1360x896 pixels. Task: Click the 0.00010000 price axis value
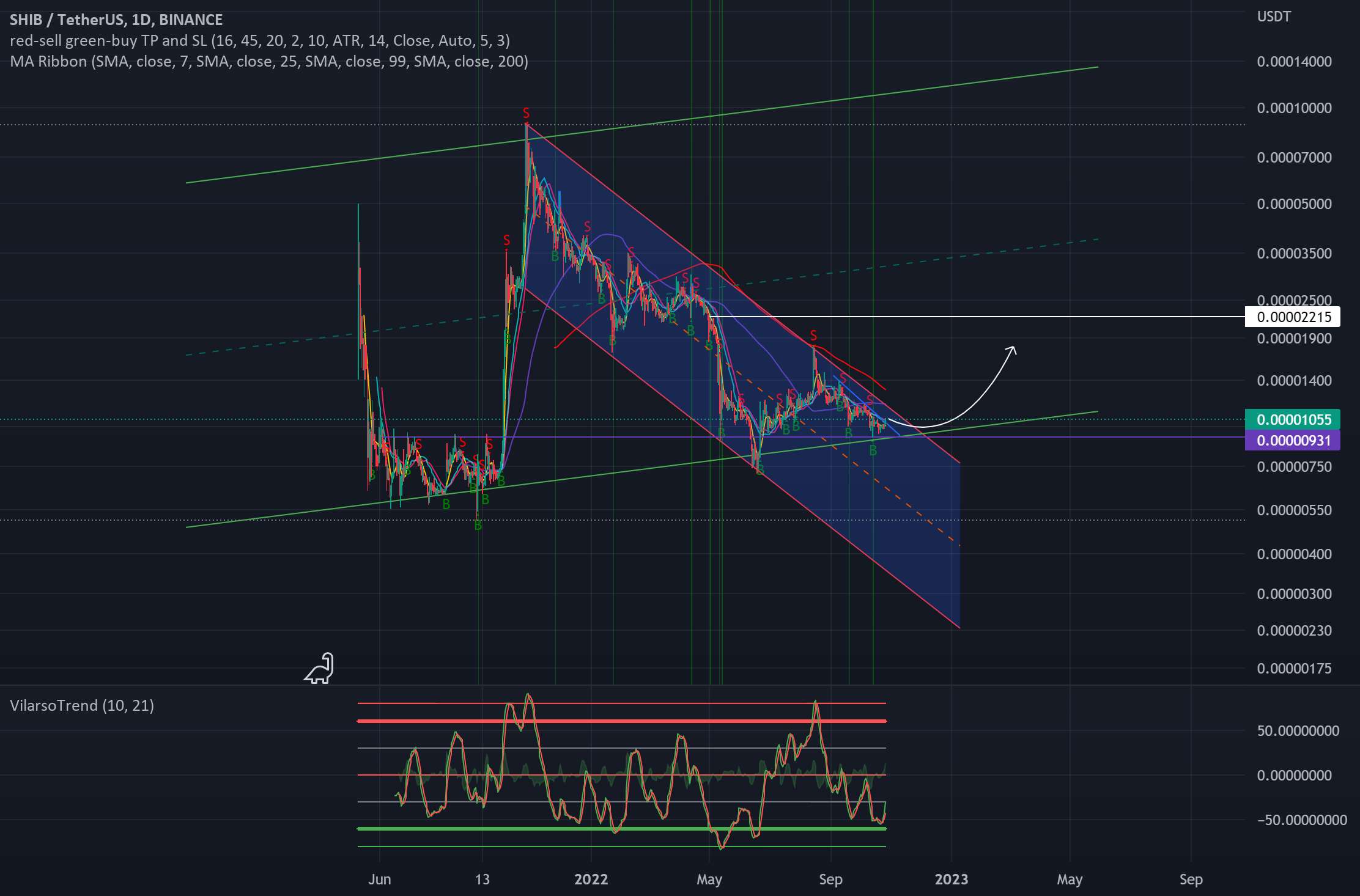tap(1294, 108)
